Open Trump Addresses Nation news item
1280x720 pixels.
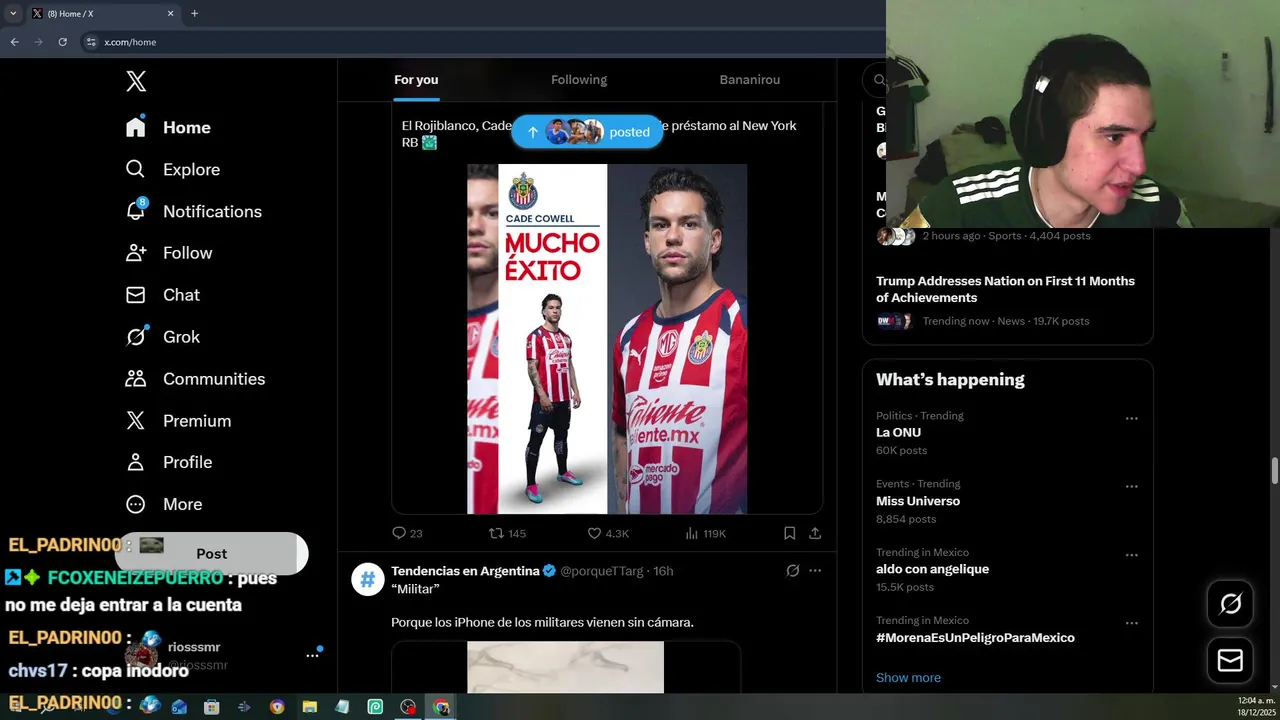click(1007, 300)
